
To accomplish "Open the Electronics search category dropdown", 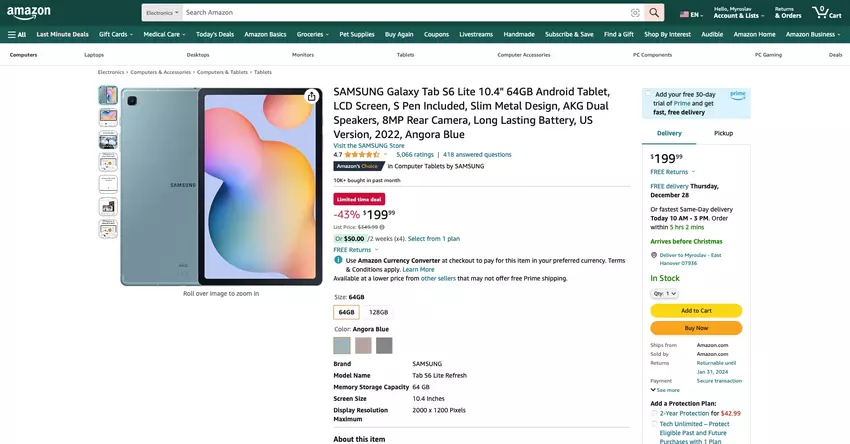I will coord(160,13).
